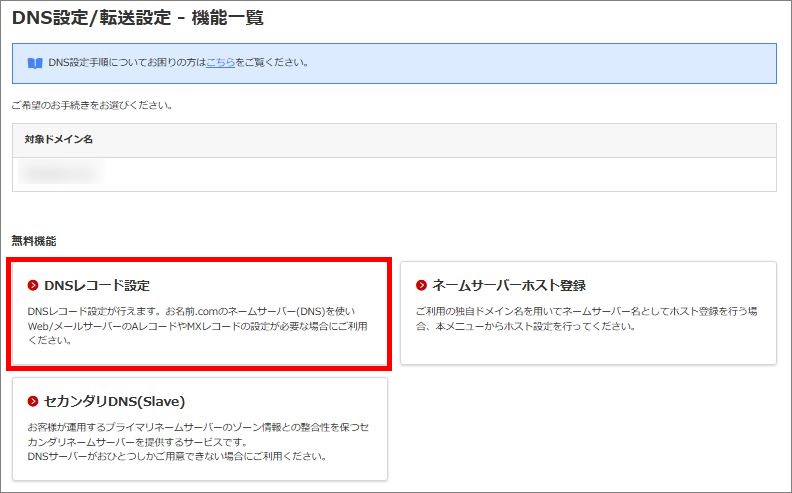This screenshot has width=792, height=493.
Task: Click the Web/メールサーバーのAレコード description line
Action: (197, 326)
